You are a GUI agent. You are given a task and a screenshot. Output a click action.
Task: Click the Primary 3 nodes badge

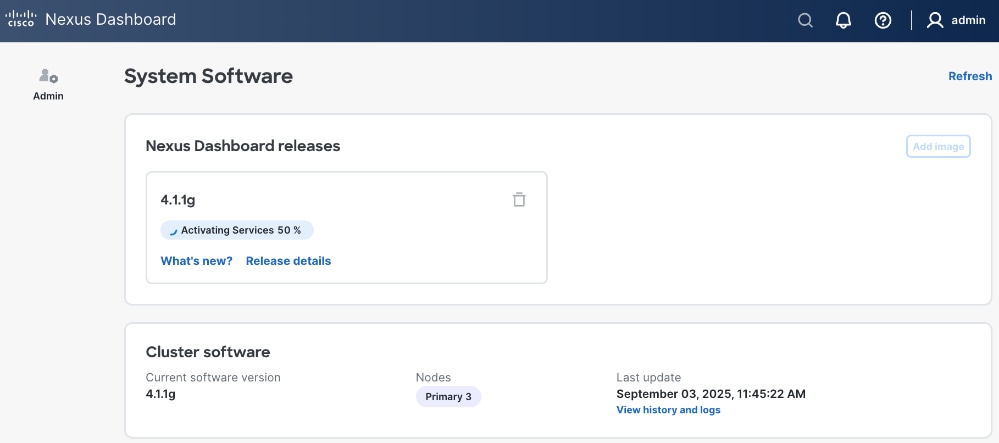click(x=448, y=397)
